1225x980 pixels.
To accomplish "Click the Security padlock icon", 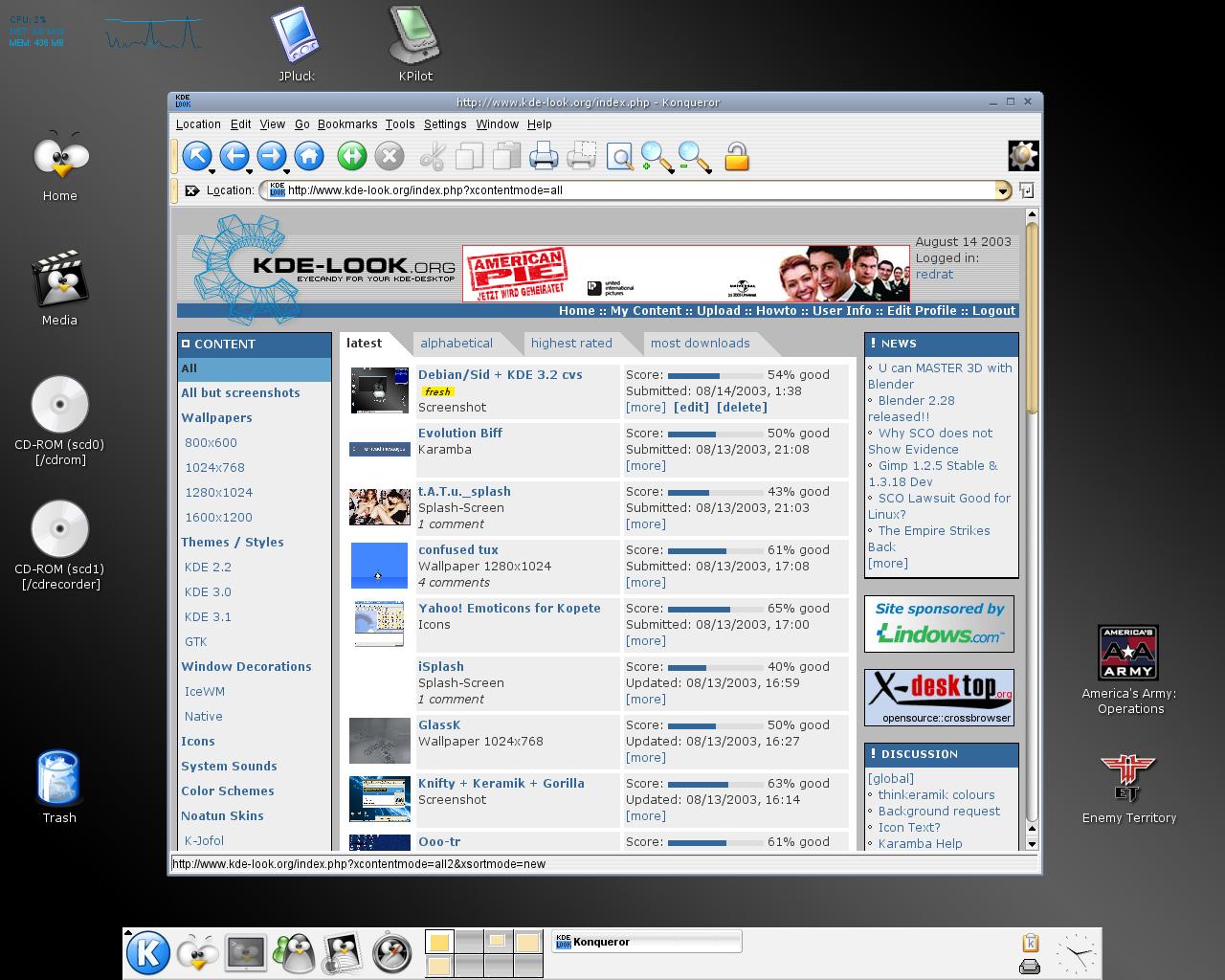I will point(737,156).
